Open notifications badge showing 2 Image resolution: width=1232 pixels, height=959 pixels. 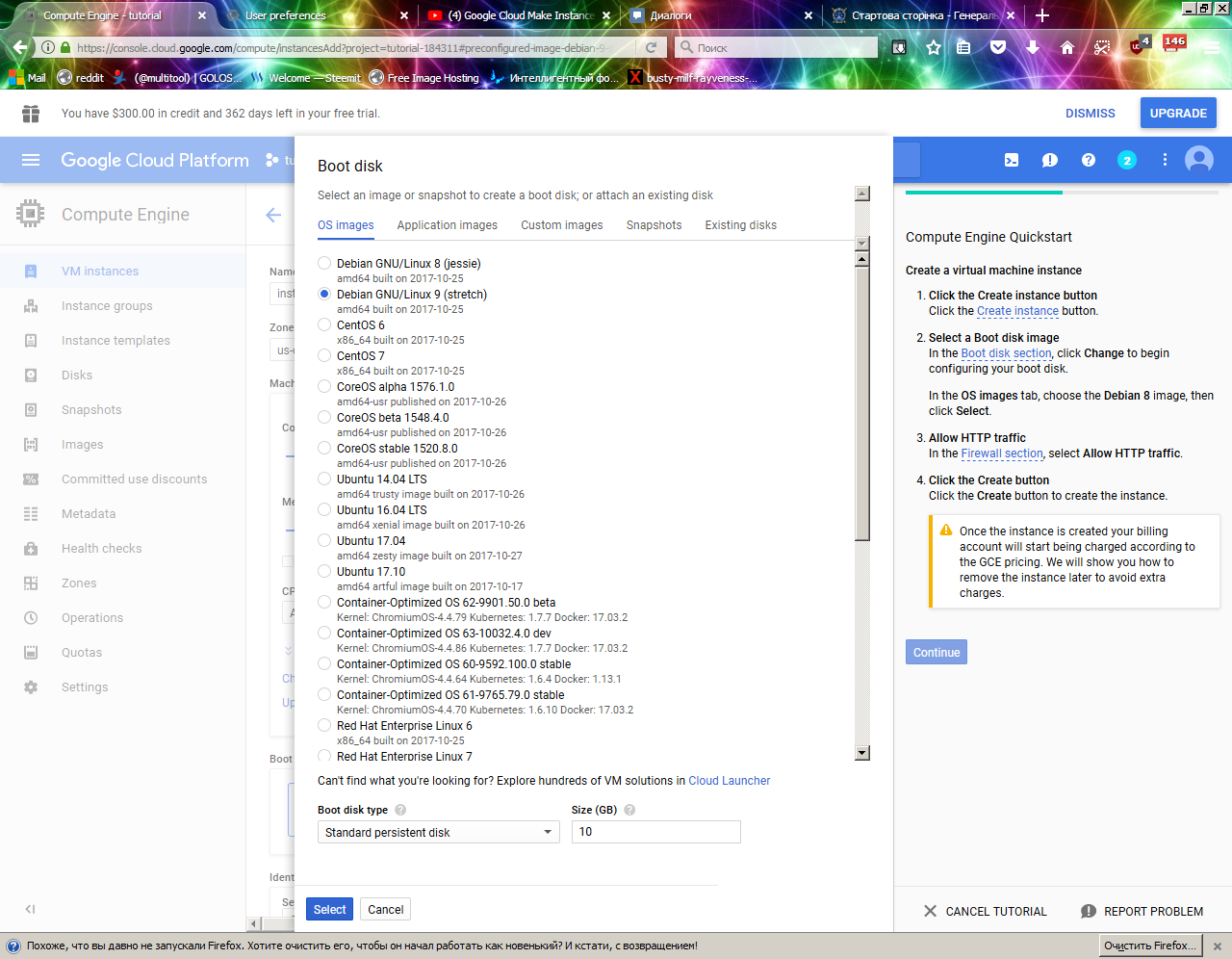coord(1127,160)
